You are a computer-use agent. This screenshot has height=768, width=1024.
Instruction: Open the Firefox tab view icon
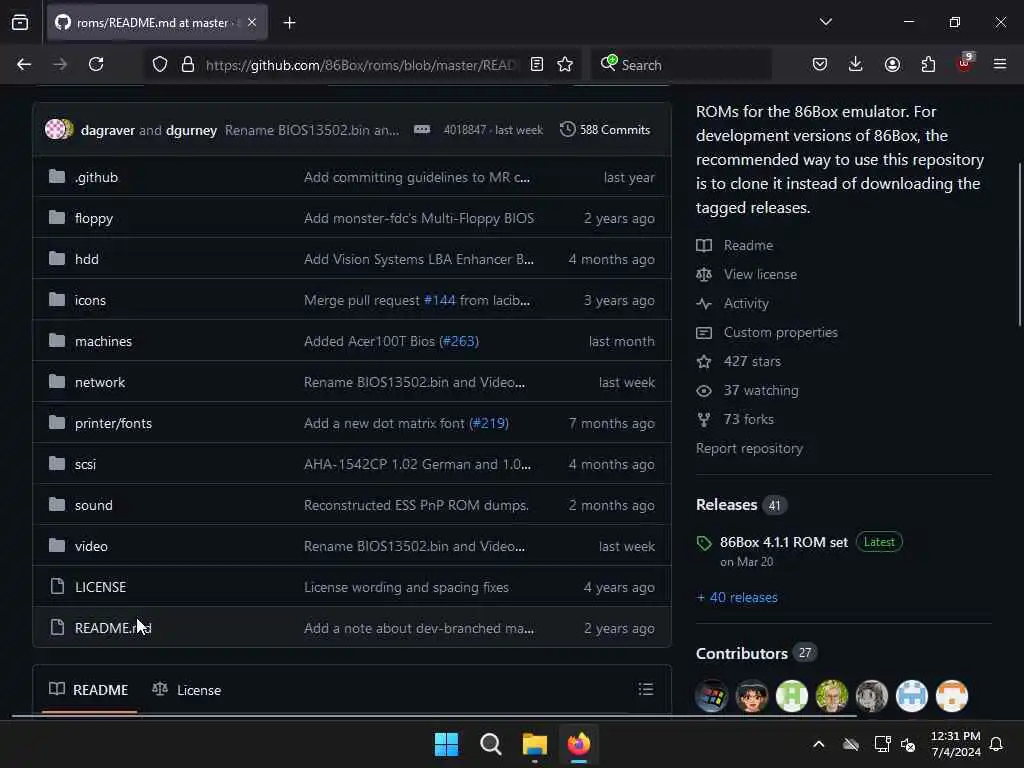[20, 22]
